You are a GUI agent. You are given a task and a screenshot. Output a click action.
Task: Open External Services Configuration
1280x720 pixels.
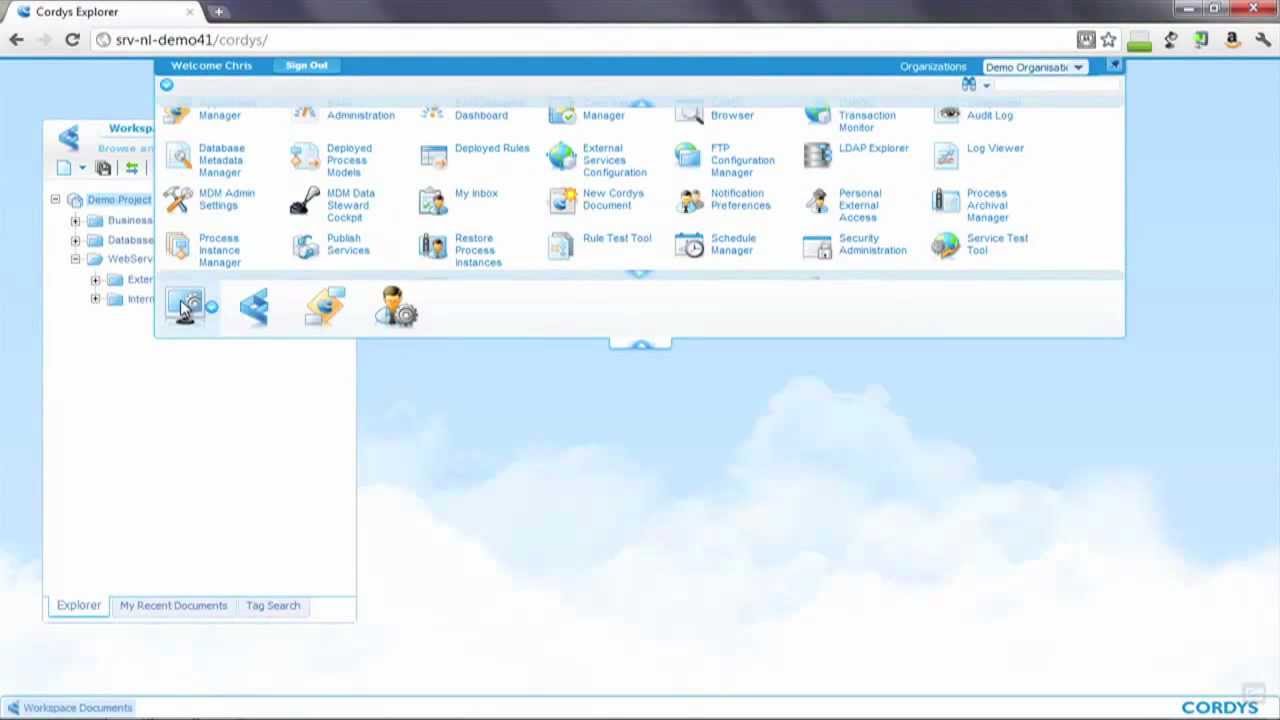pyautogui.click(x=562, y=156)
